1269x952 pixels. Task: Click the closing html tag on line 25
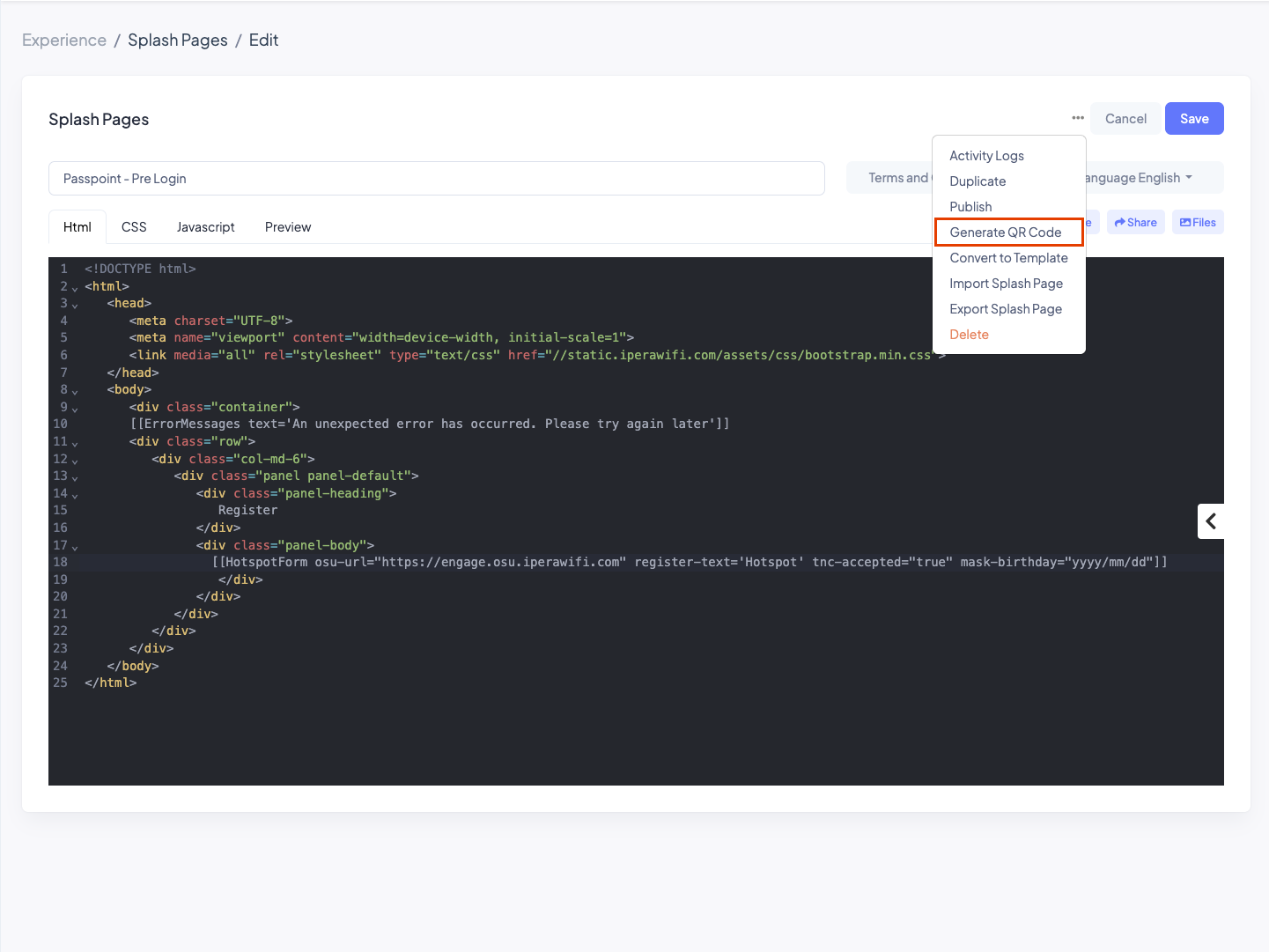click(110, 683)
